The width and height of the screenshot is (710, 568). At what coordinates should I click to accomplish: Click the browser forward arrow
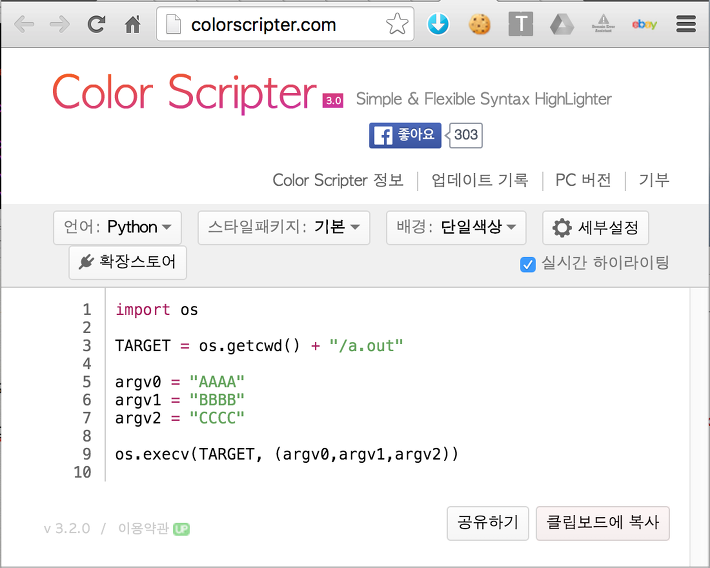point(60,24)
